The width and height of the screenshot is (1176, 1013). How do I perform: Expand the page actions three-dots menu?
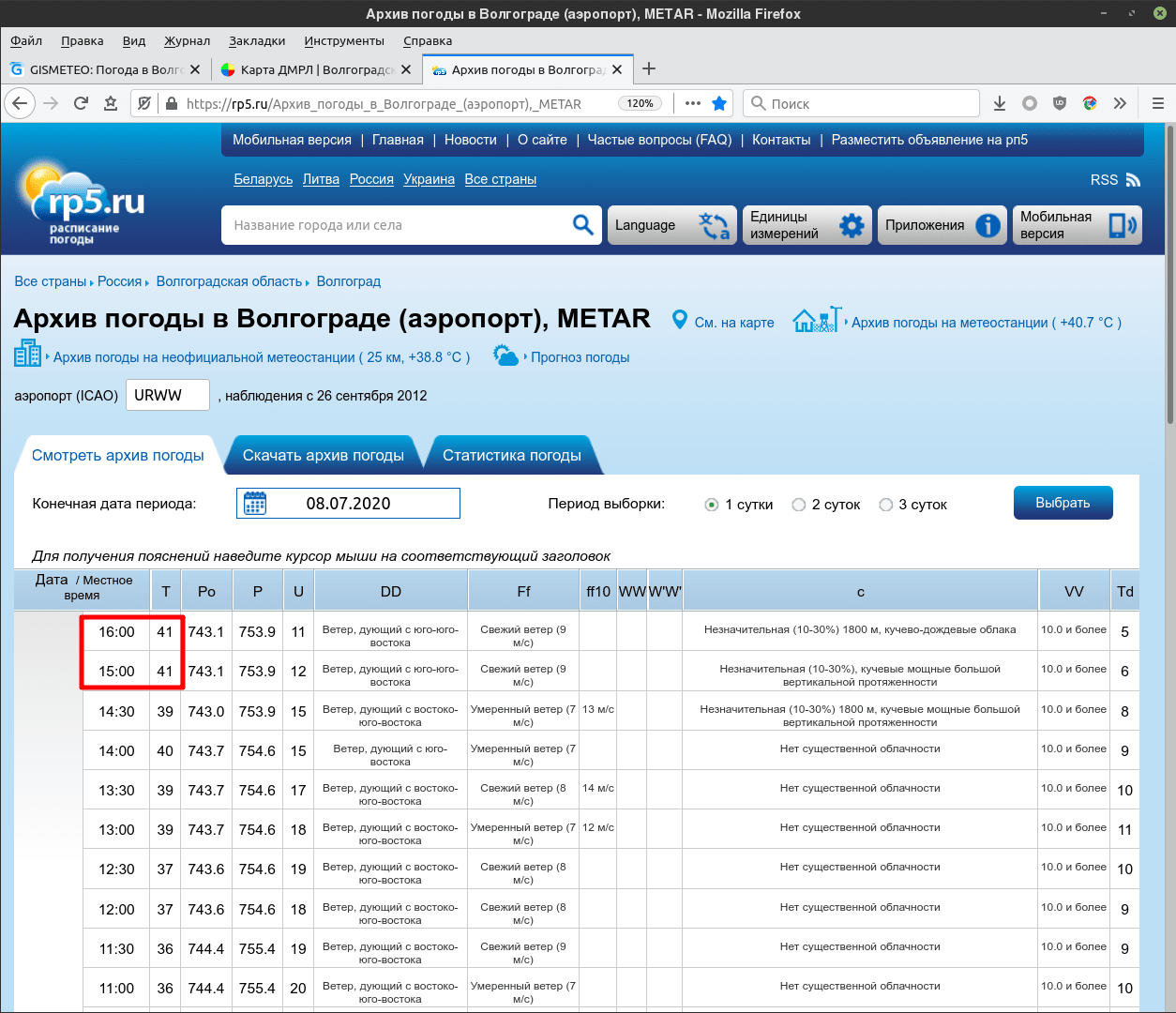pos(692,103)
